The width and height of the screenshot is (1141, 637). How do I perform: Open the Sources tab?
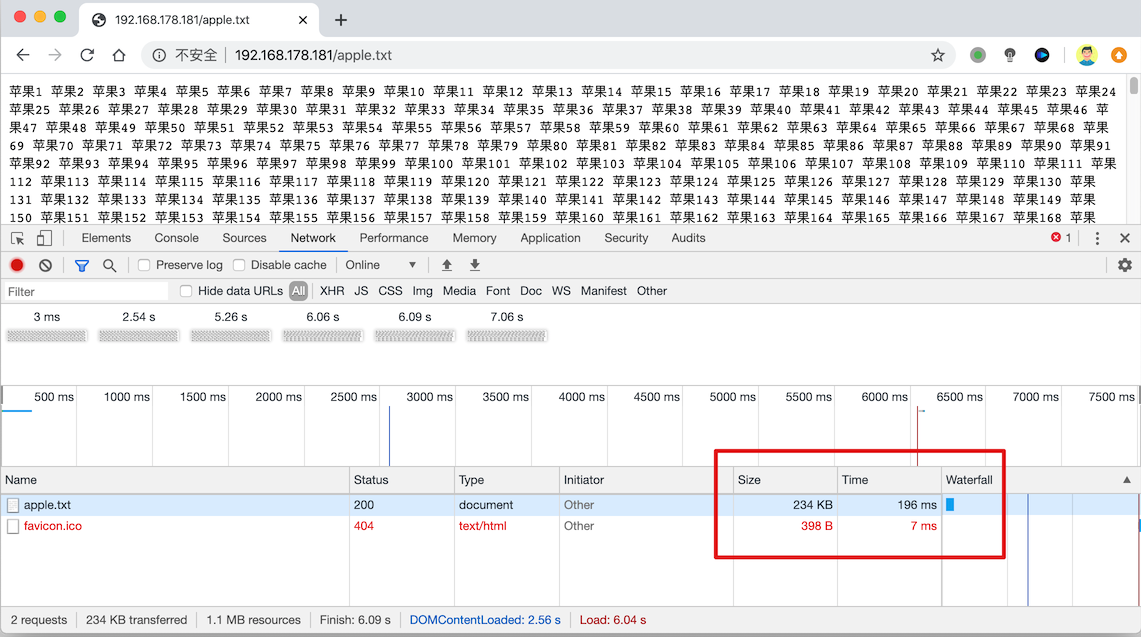(x=244, y=238)
